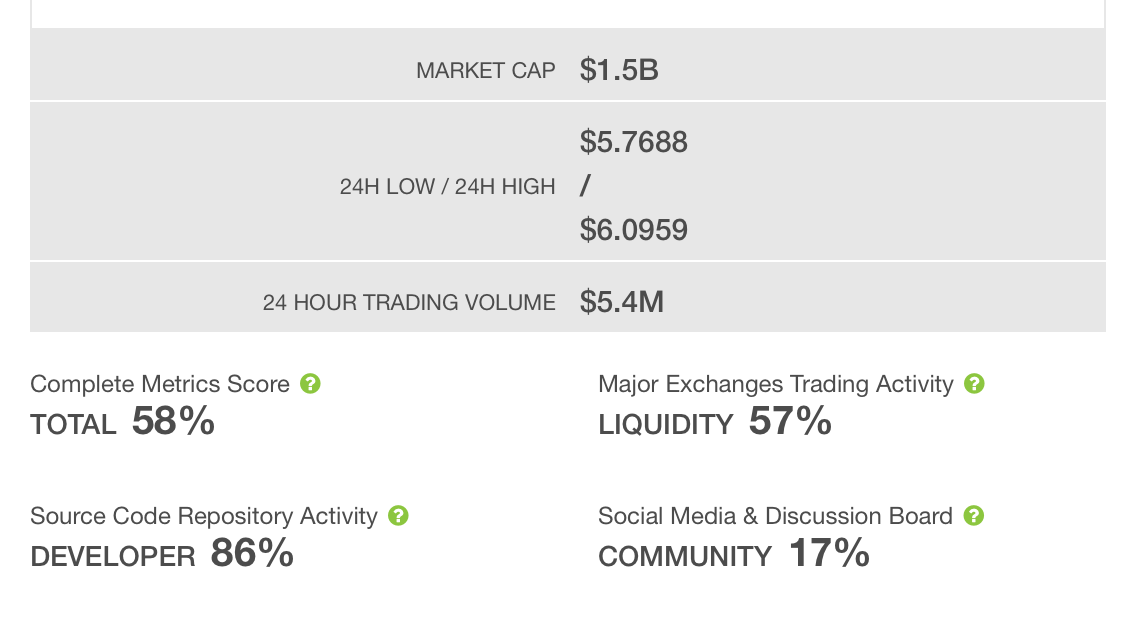Click the Complete Metrics Score heading
The image size is (1136, 640).
[160, 384]
